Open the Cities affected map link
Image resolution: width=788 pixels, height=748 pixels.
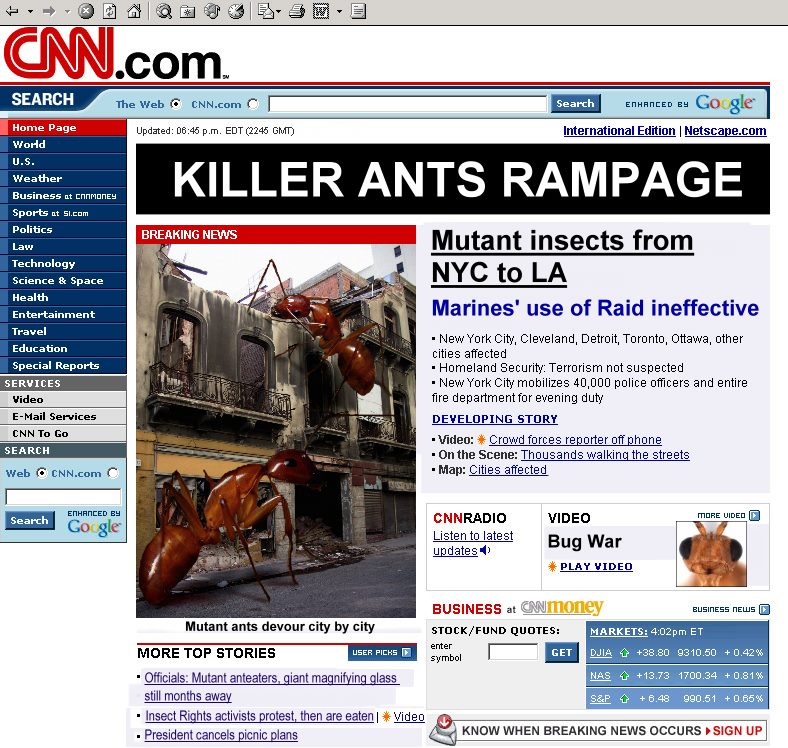coord(508,470)
